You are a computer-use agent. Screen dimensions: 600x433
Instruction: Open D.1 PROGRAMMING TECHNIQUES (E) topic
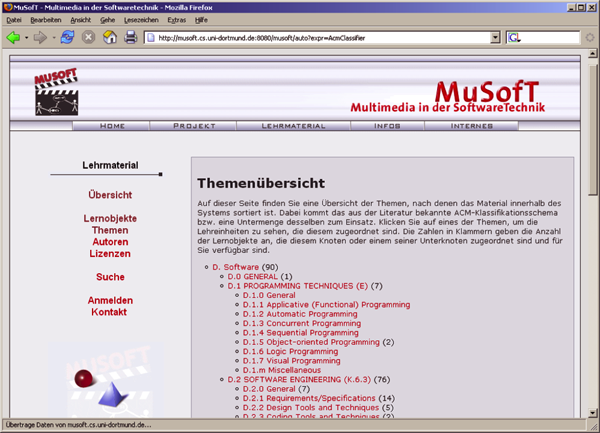(298, 286)
